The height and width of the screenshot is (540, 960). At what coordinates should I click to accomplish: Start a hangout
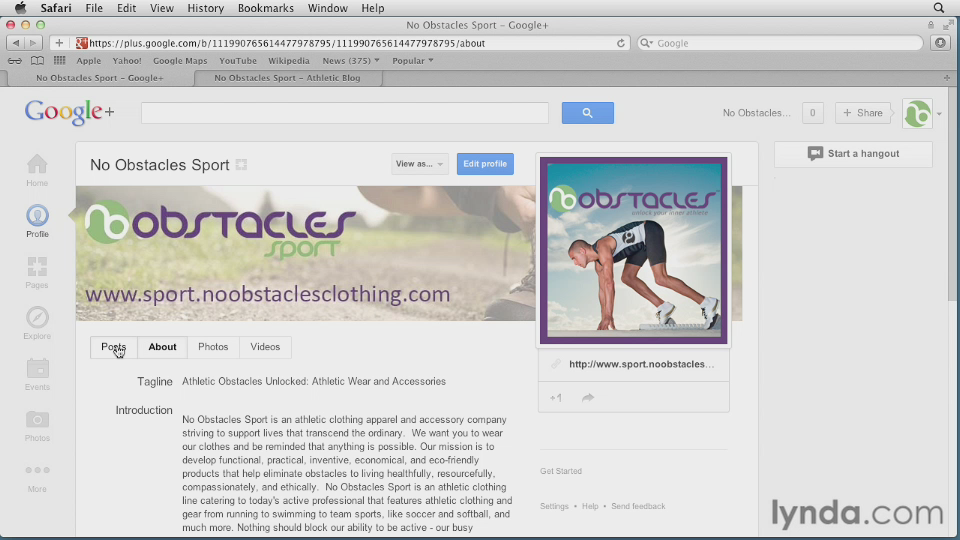tap(853, 154)
